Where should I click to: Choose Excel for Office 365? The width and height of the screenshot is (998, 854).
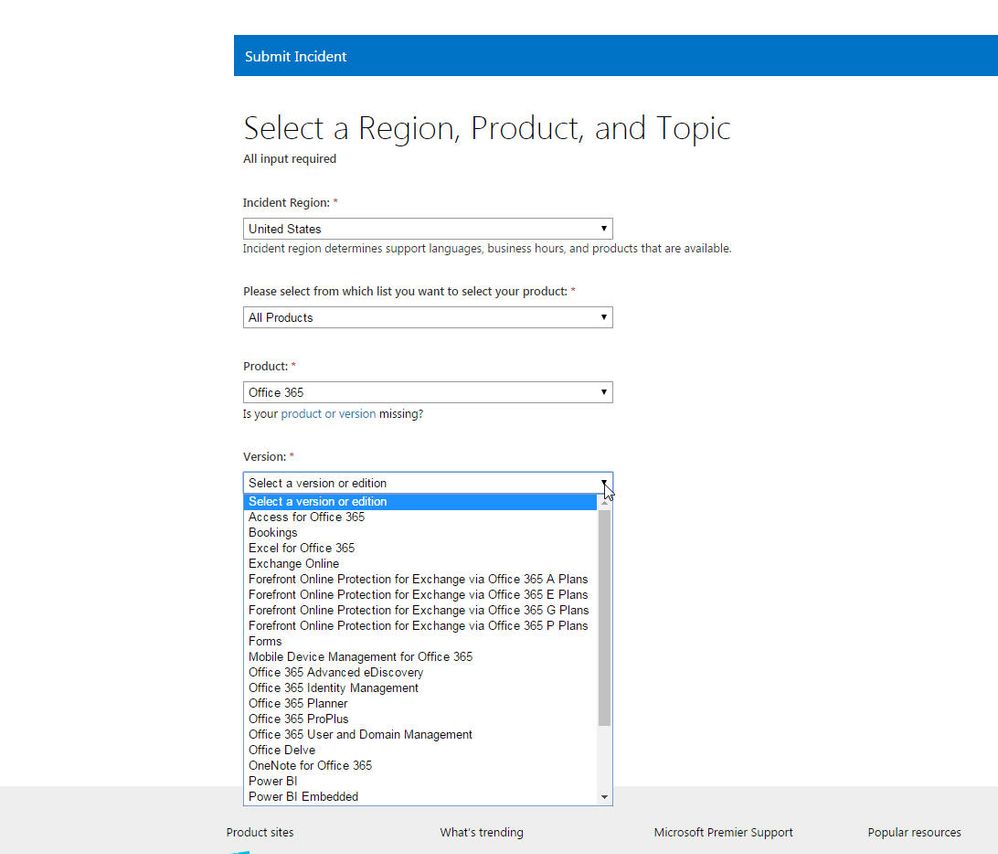click(x=420, y=548)
